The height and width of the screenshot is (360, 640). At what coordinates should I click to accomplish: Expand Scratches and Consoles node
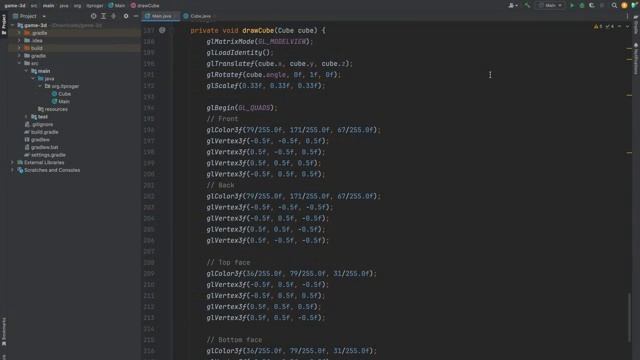12,170
